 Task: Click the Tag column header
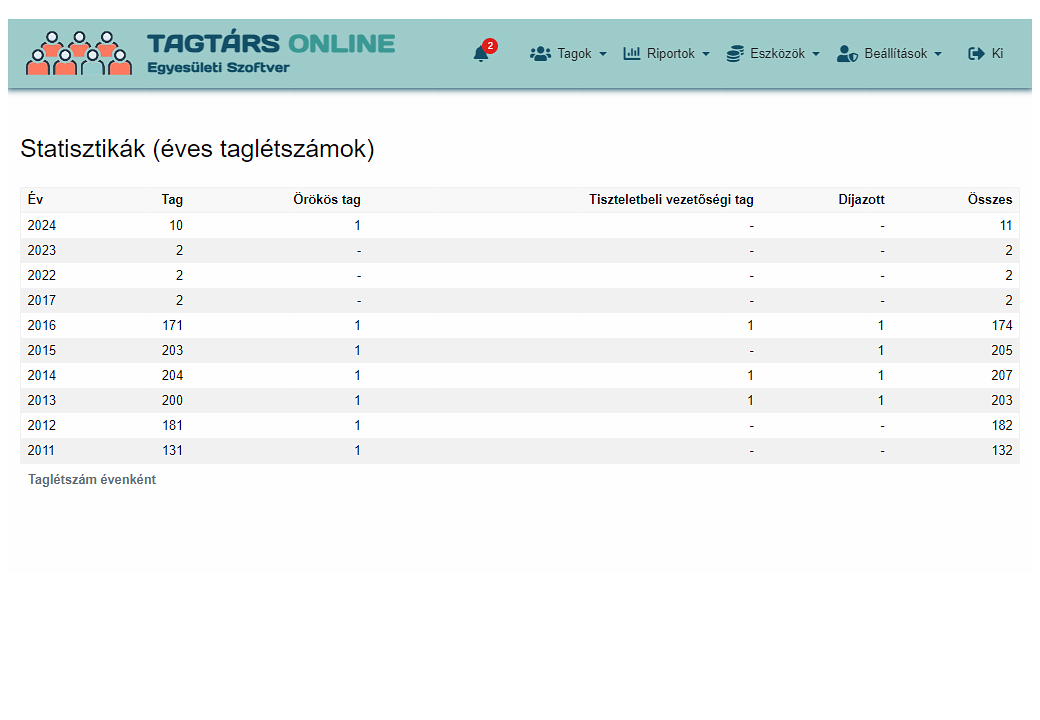[x=172, y=200]
